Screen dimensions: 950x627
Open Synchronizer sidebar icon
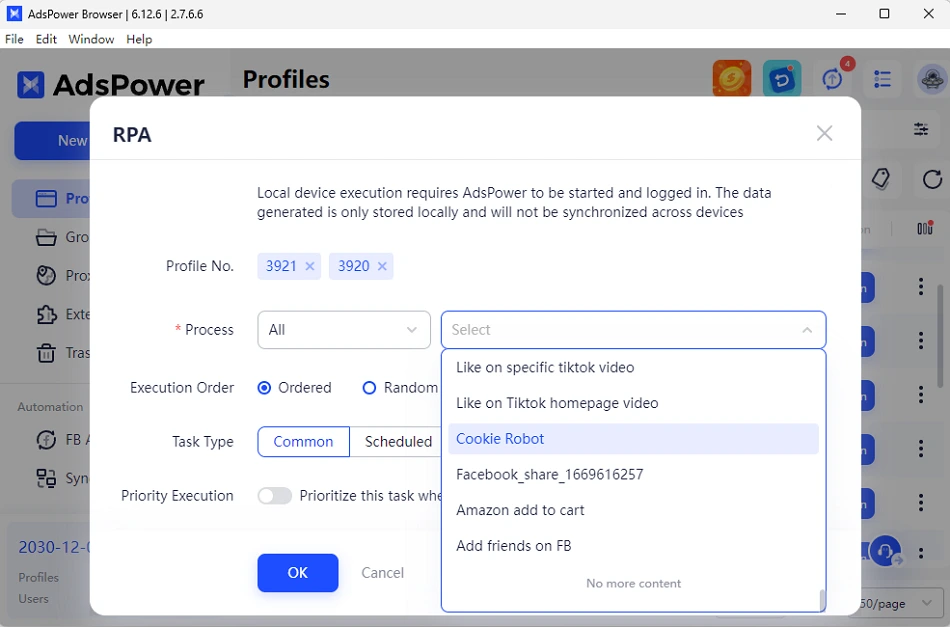click(x=46, y=479)
